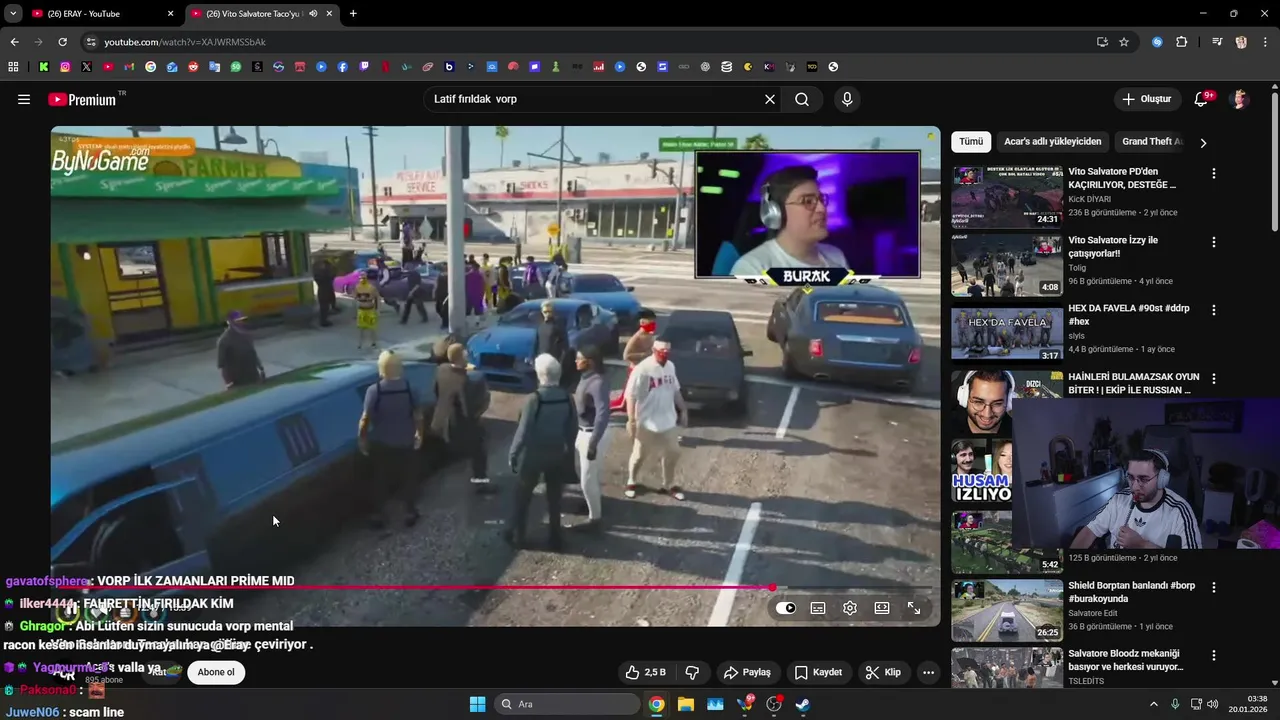The width and height of the screenshot is (1280, 720).
Task: Open the Windows Start menu
Action: (477, 704)
